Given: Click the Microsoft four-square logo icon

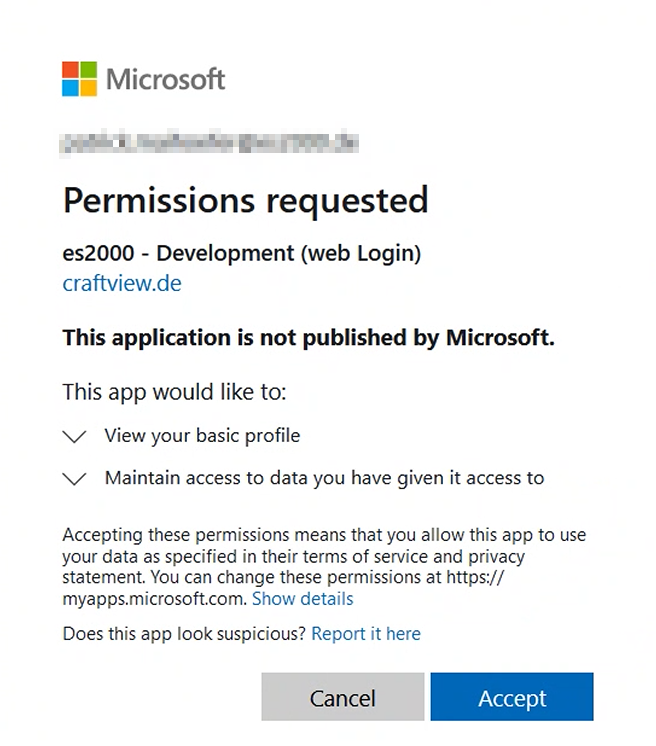Looking at the screenshot, I should [79, 79].
